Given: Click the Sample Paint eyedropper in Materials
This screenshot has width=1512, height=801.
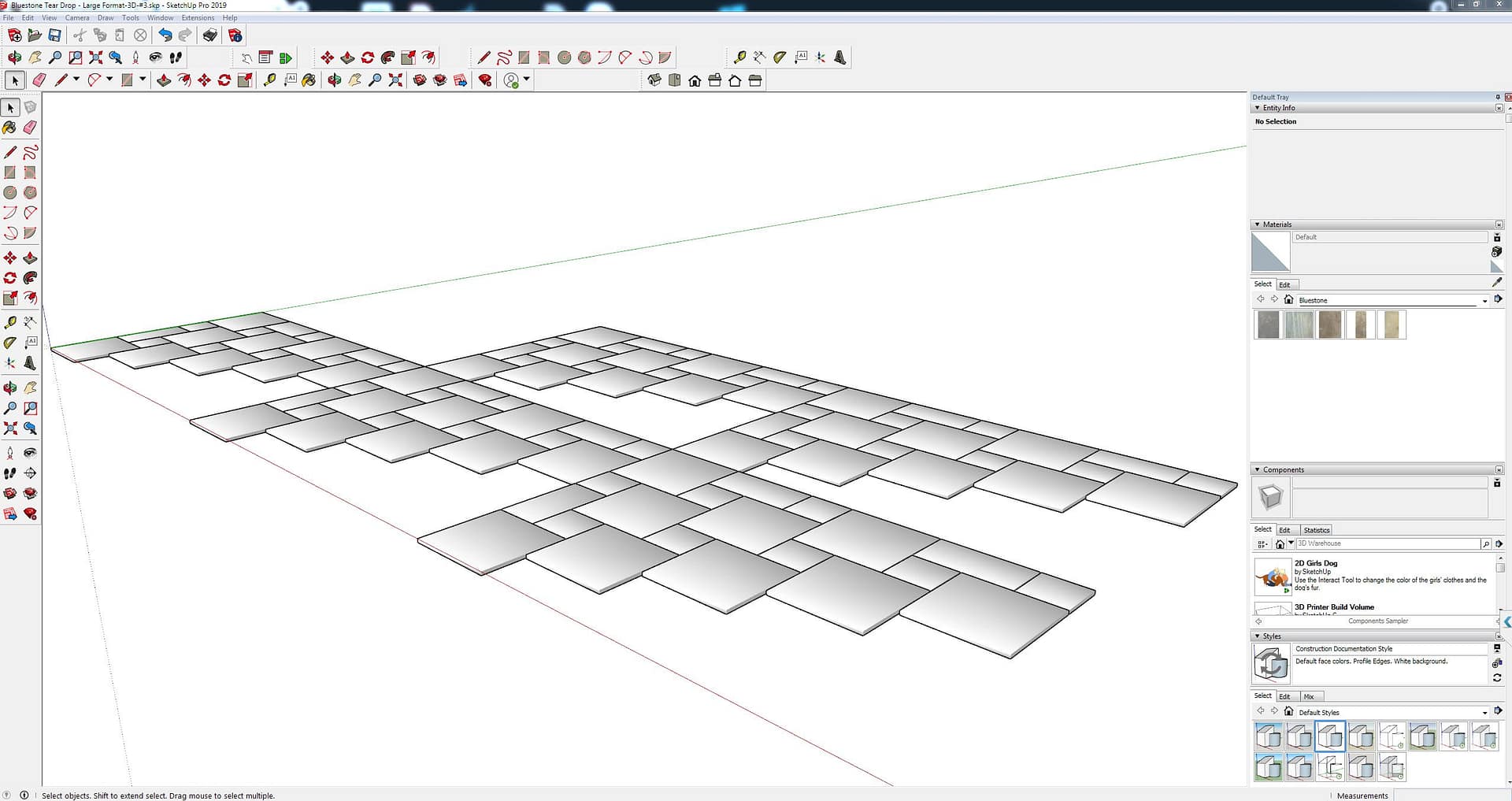Looking at the screenshot, I should pyautogui.click(x=1496, y=282).
